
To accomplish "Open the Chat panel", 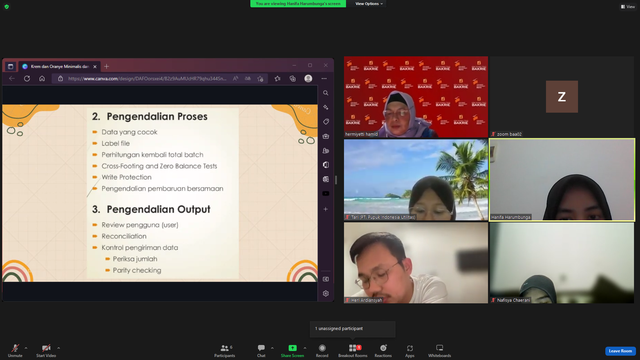I will (261, 350).
